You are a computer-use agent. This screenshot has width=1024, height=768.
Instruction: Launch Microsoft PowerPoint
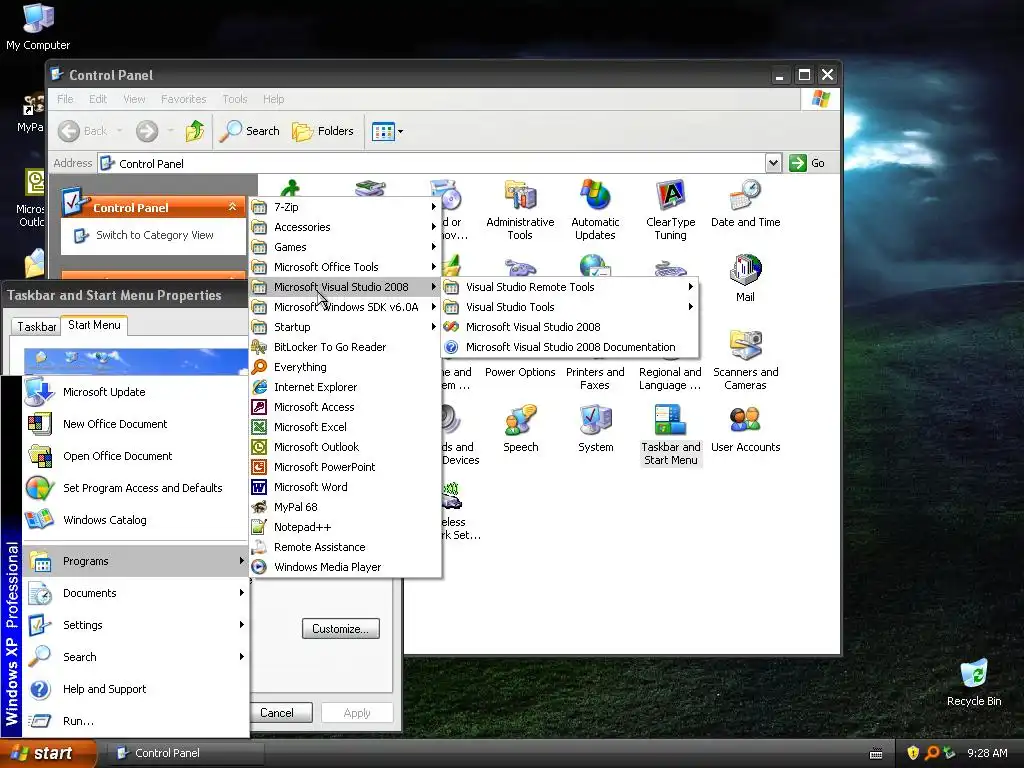pos(345,467)
